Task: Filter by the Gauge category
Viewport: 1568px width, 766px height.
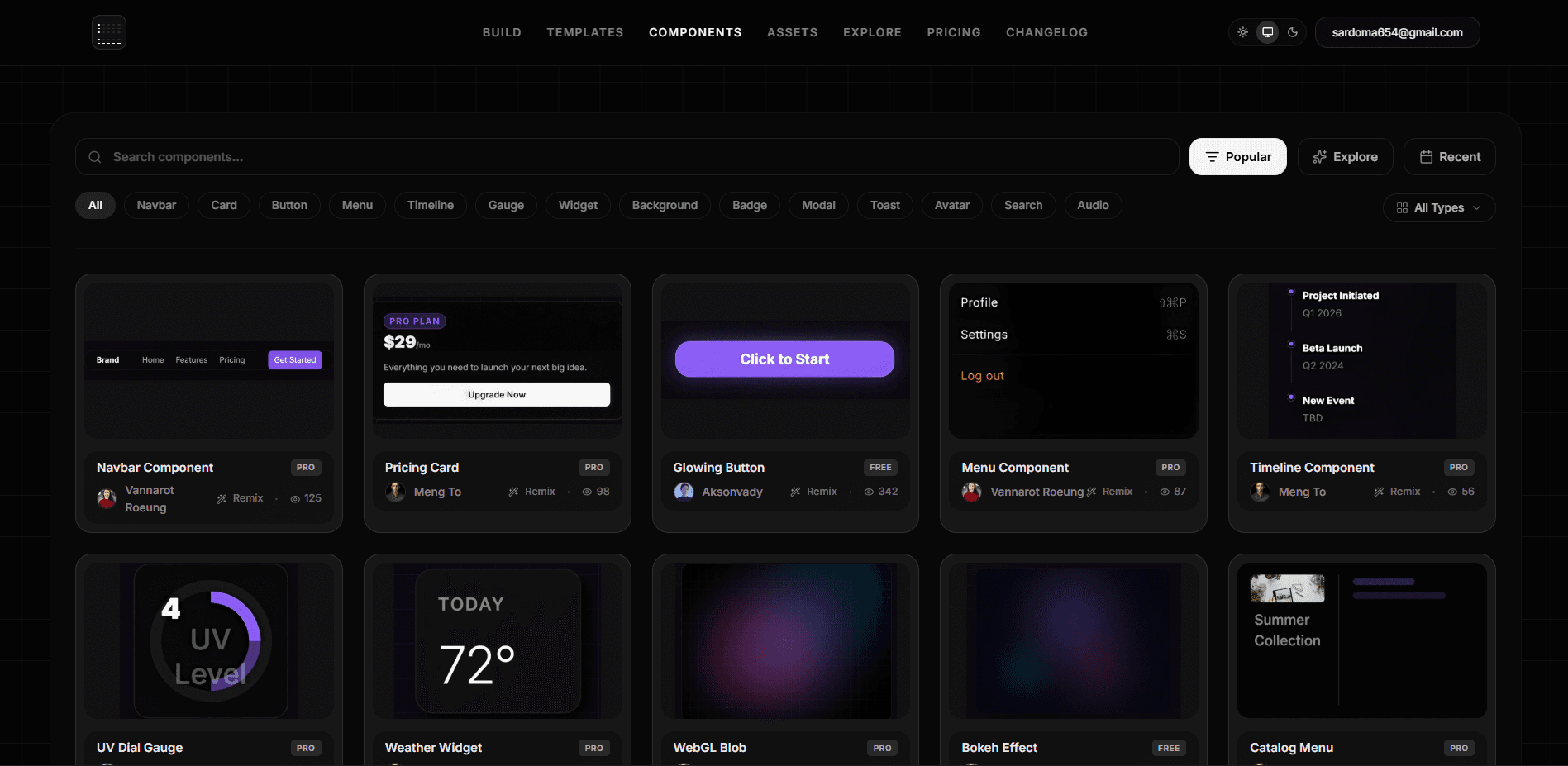Action: [506, 205]
